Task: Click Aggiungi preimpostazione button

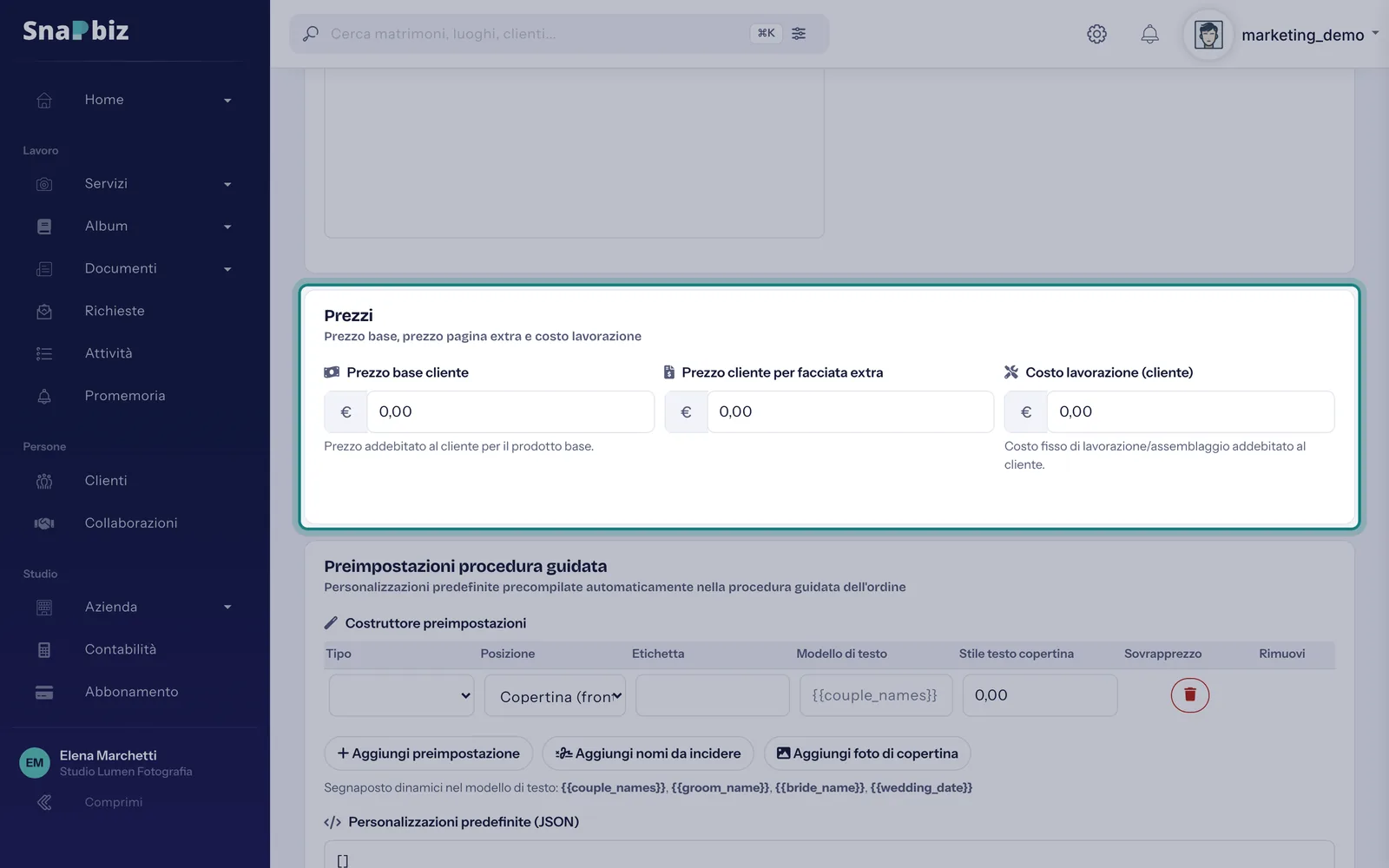Action: pos(428,753)
